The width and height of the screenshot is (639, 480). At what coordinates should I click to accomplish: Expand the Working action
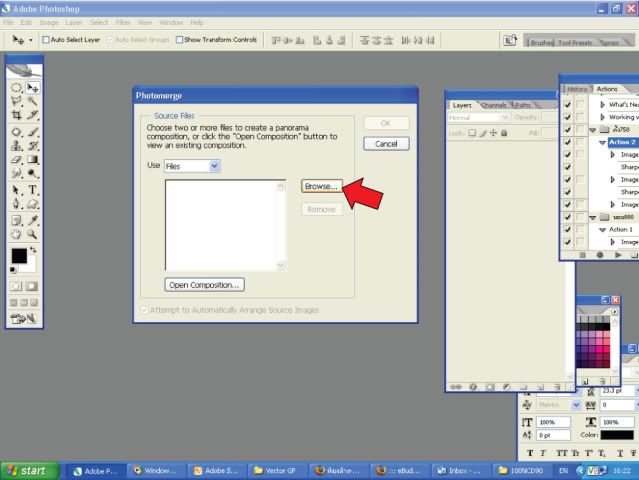pos(602,117)
